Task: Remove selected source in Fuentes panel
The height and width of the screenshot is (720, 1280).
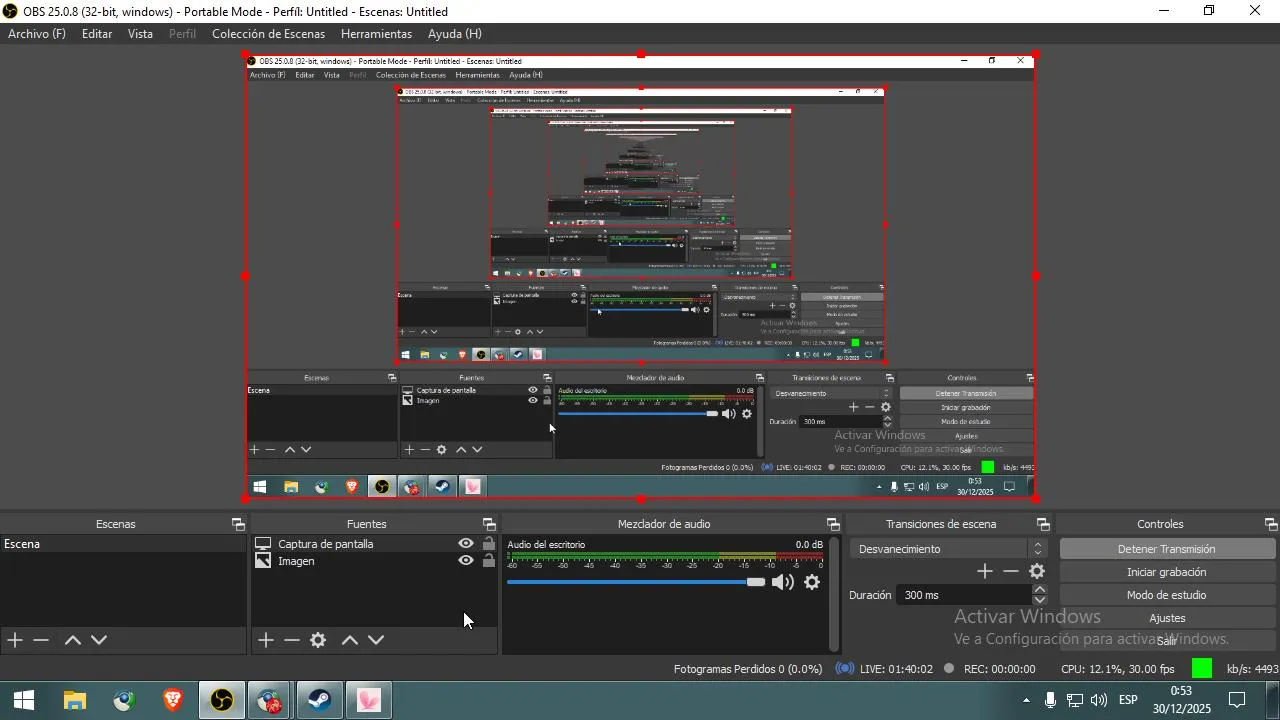Action: pyautogui.click(x=292, y=640)
